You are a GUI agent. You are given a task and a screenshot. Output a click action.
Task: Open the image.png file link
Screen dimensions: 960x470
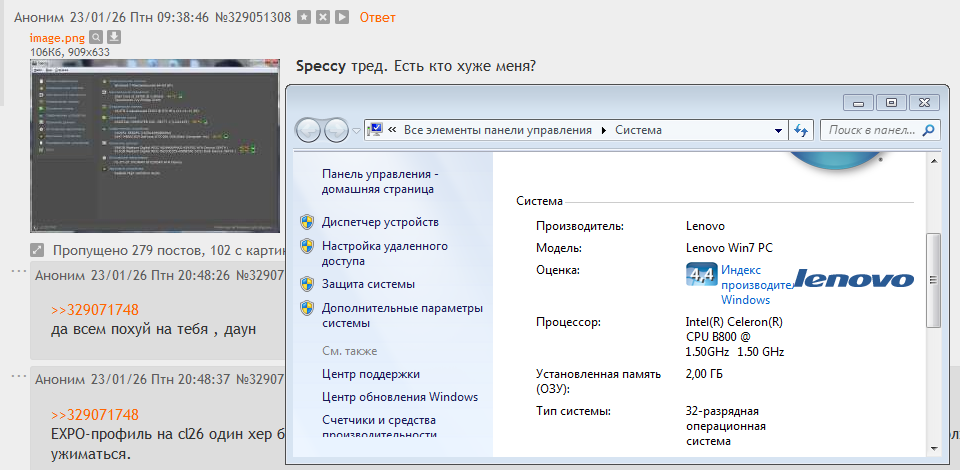point(57,38)
